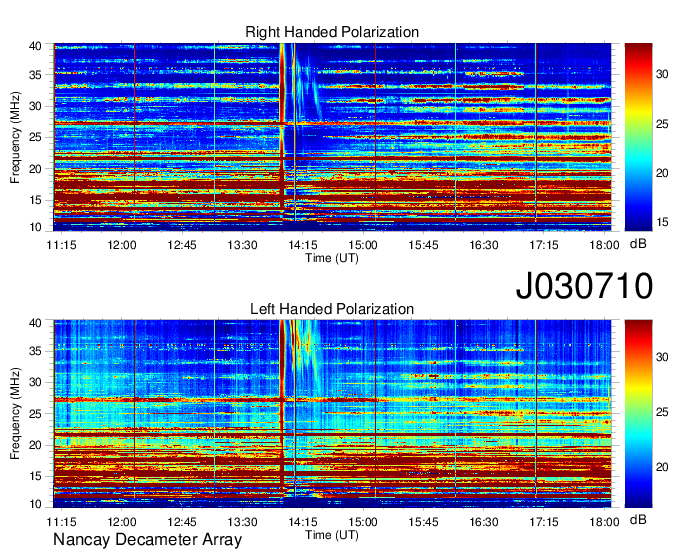This screenshot has width=680, height=552.
Task: Click the 20 MHz tick label on bottom plot
Action: 35,445
